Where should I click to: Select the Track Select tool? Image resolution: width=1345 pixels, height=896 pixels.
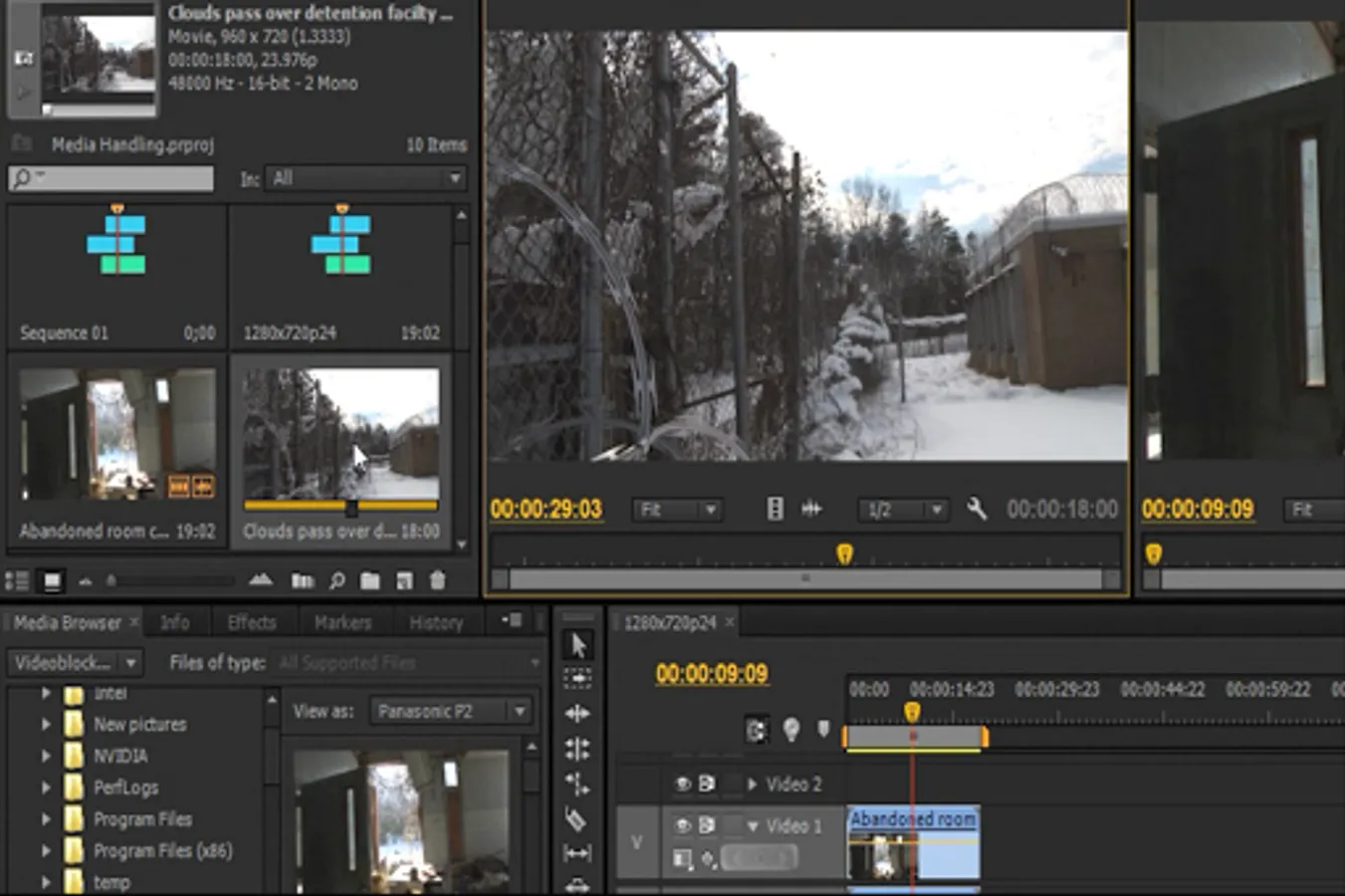click(x=577, y=679)
